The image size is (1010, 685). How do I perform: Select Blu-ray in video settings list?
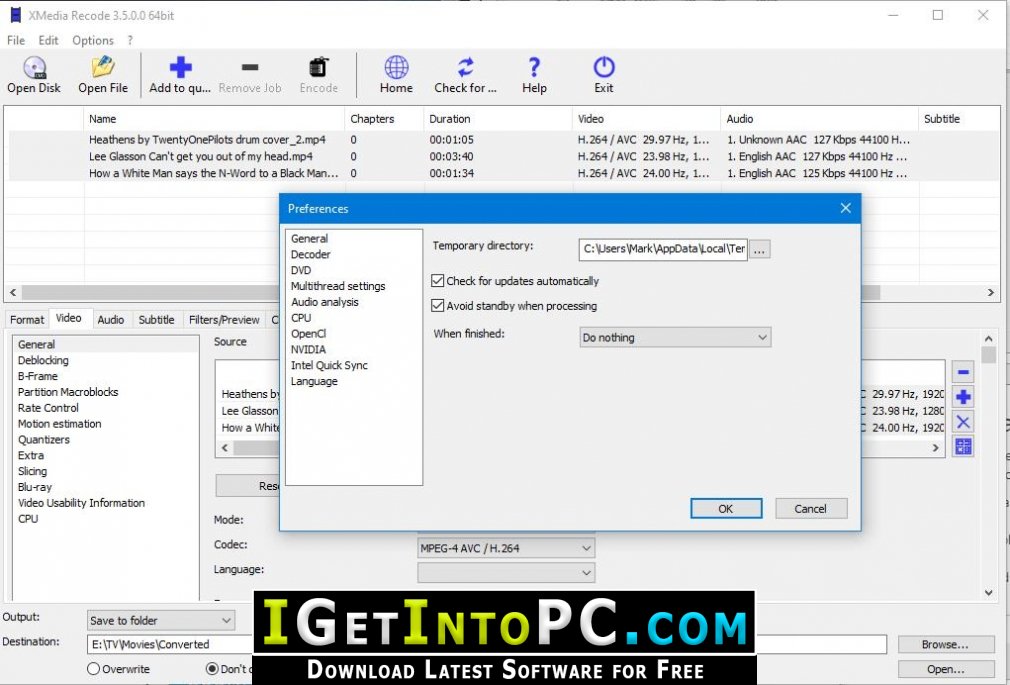coord(35,487)
